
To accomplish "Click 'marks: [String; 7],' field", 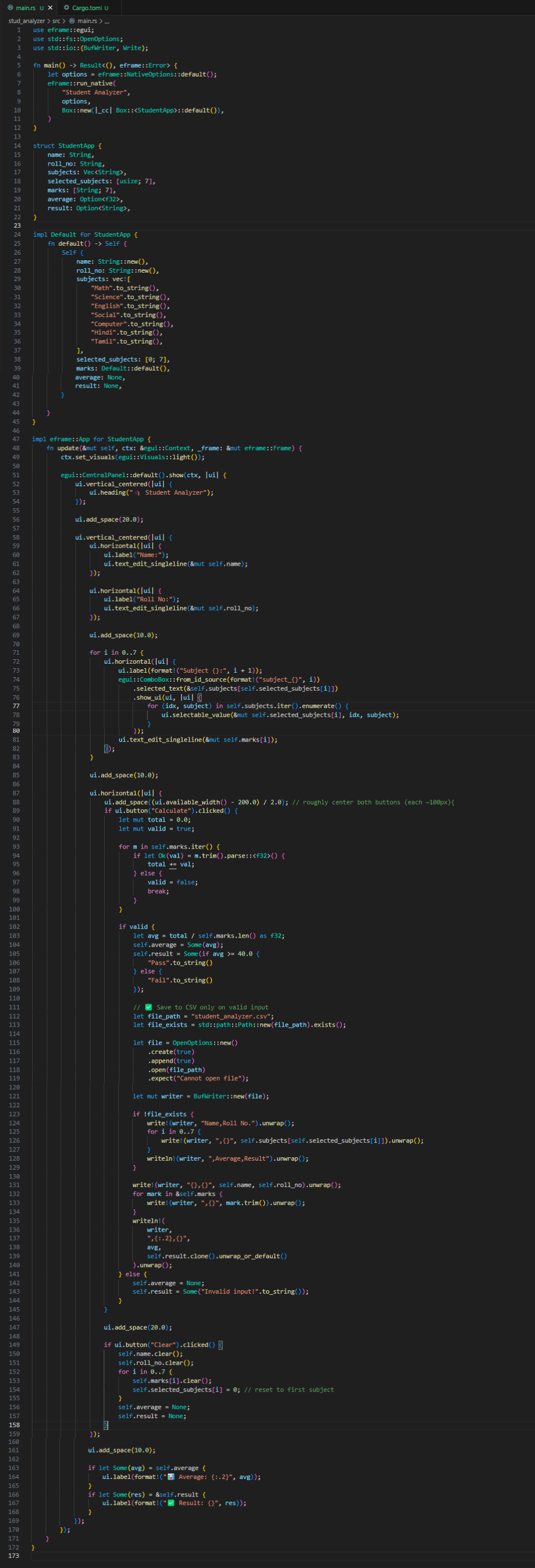I will (82, 190).
